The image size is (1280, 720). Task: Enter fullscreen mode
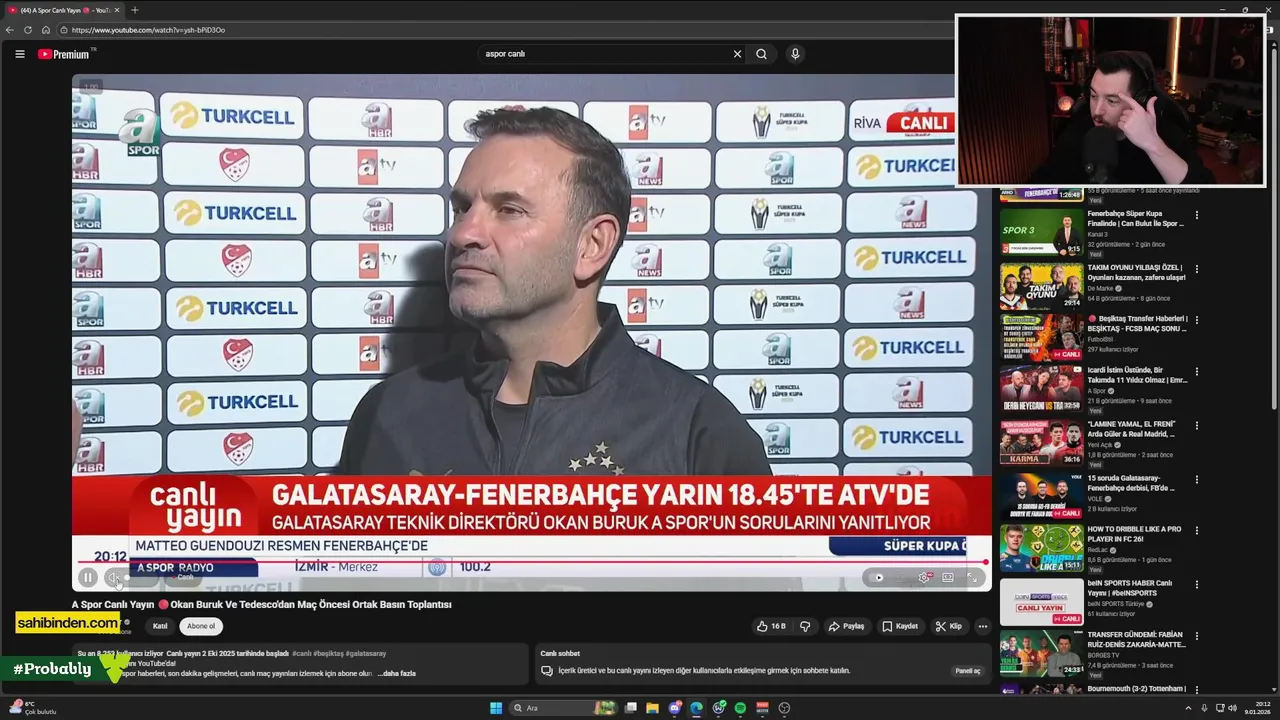(x=972, y=577)
